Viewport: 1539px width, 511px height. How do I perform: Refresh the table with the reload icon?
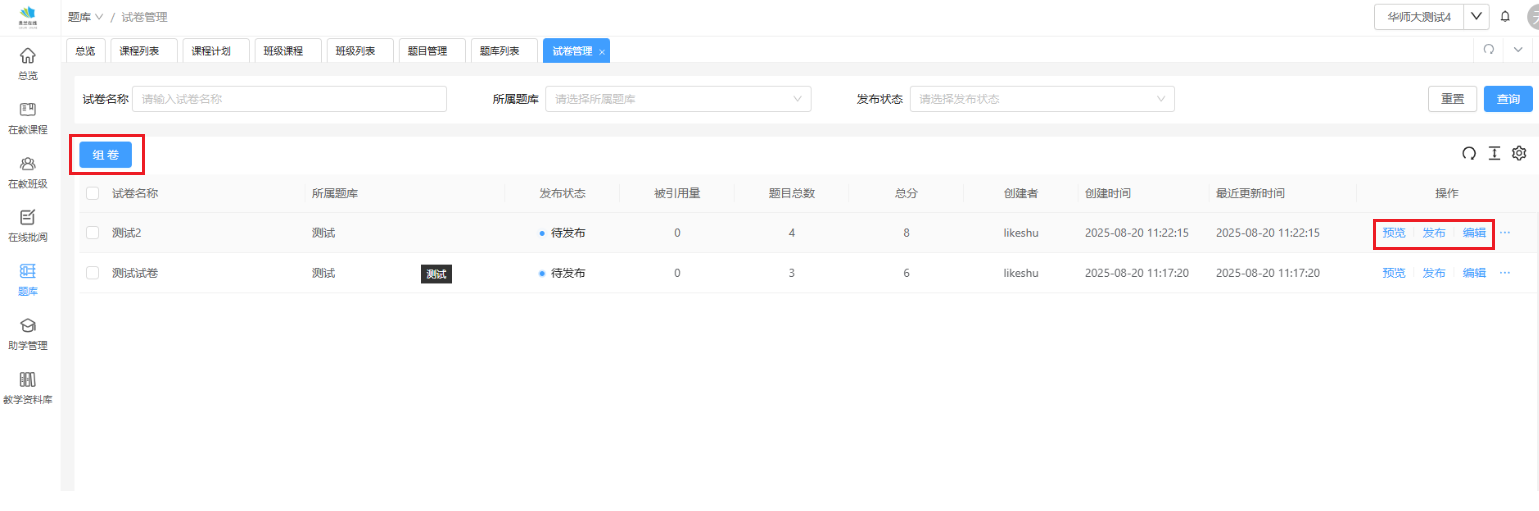pyautogui.click(x=1469, y=153)
